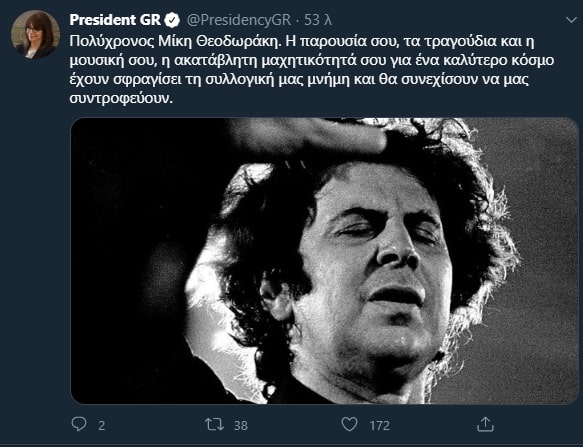
Task: View the retweet count 38
Action: [x=241, y=425]
